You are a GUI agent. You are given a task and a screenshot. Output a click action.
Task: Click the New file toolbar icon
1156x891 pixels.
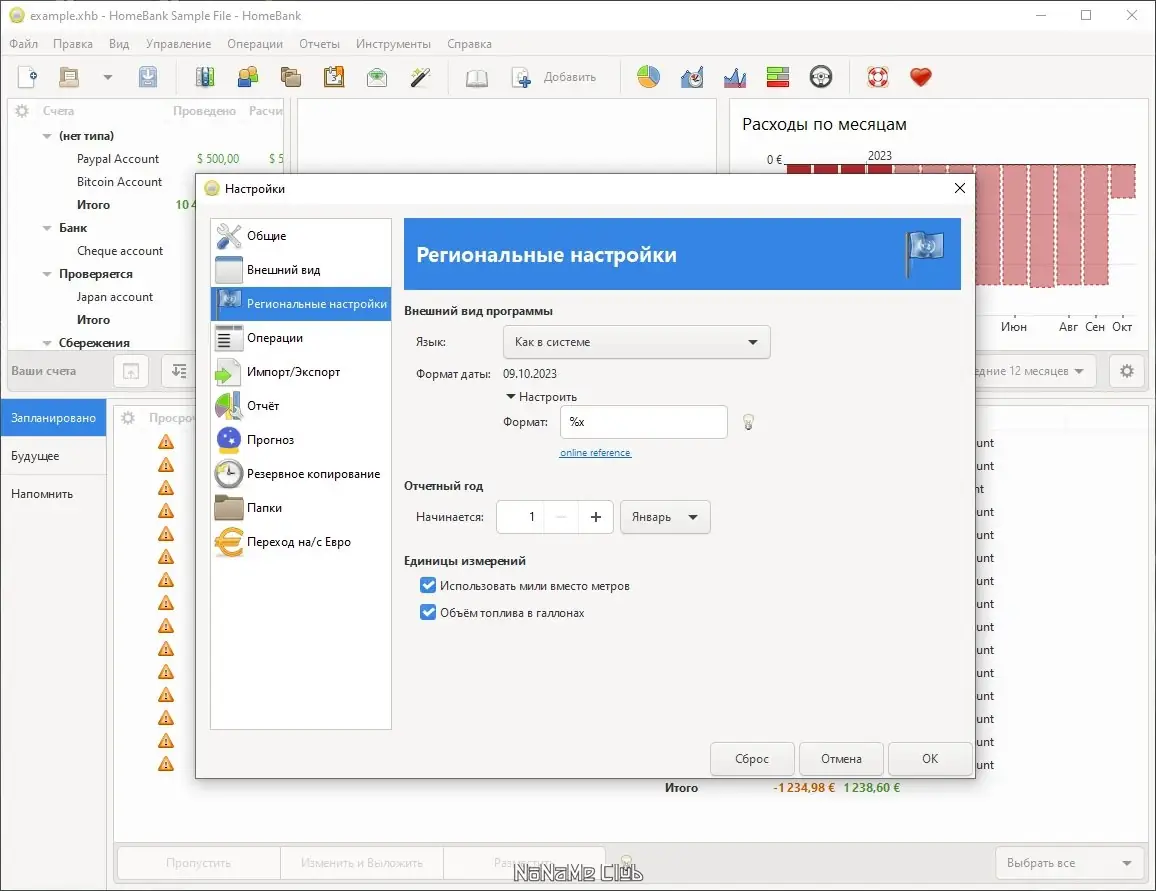(x=28, y=77)
